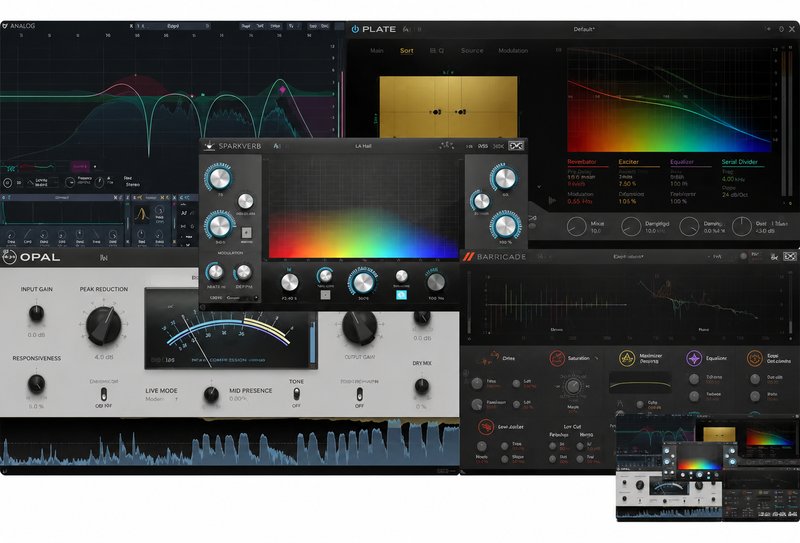Click the Peak Reduction knob in Opal
800x543 pixels.
pos(104,326)
